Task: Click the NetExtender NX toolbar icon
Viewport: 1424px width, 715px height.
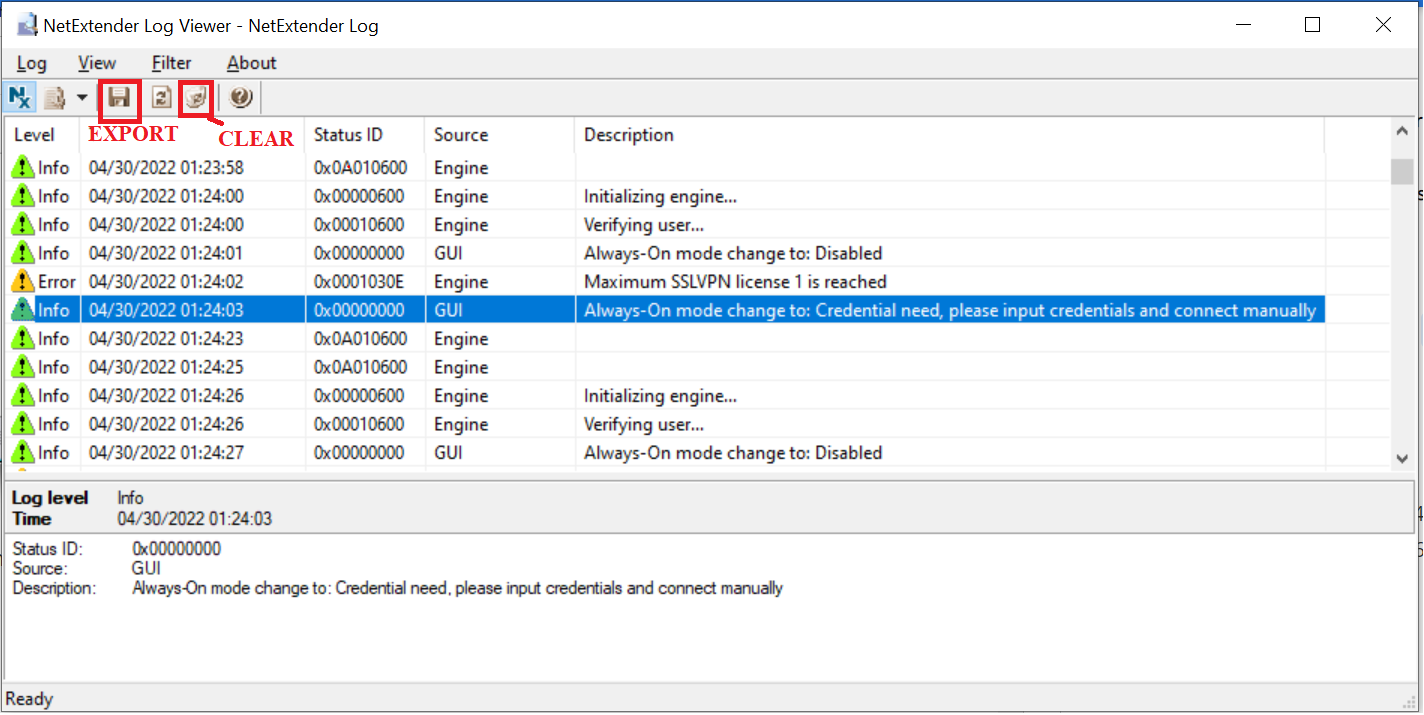Action: [x=20, y=98]
